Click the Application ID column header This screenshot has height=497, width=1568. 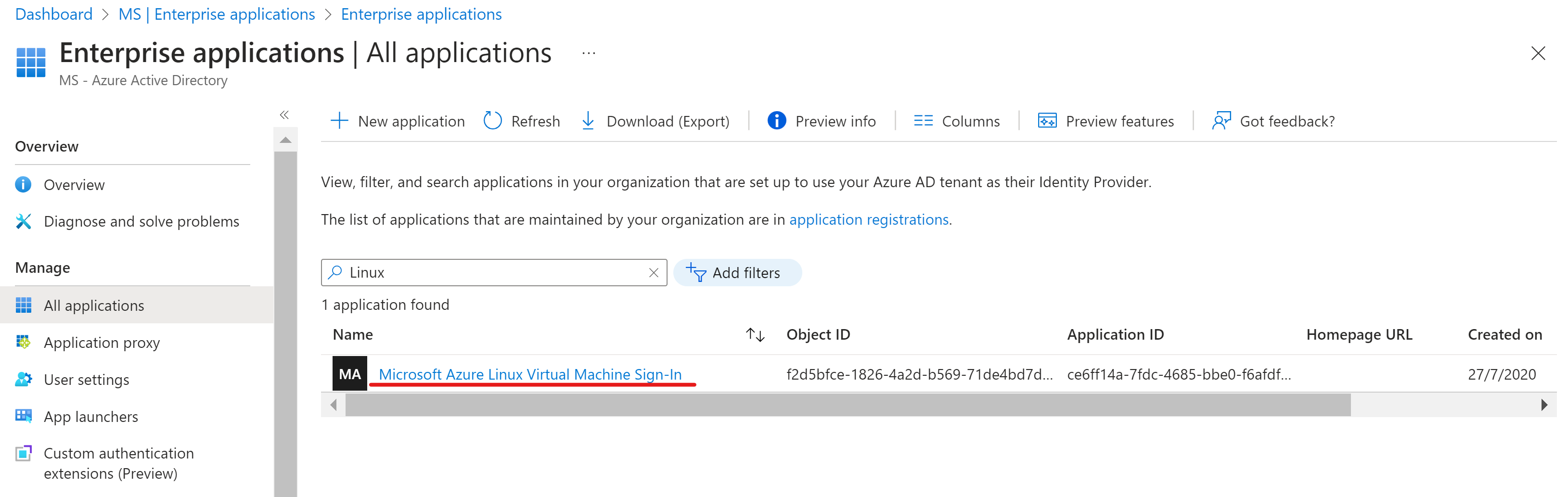click(x=1115, y=334)
